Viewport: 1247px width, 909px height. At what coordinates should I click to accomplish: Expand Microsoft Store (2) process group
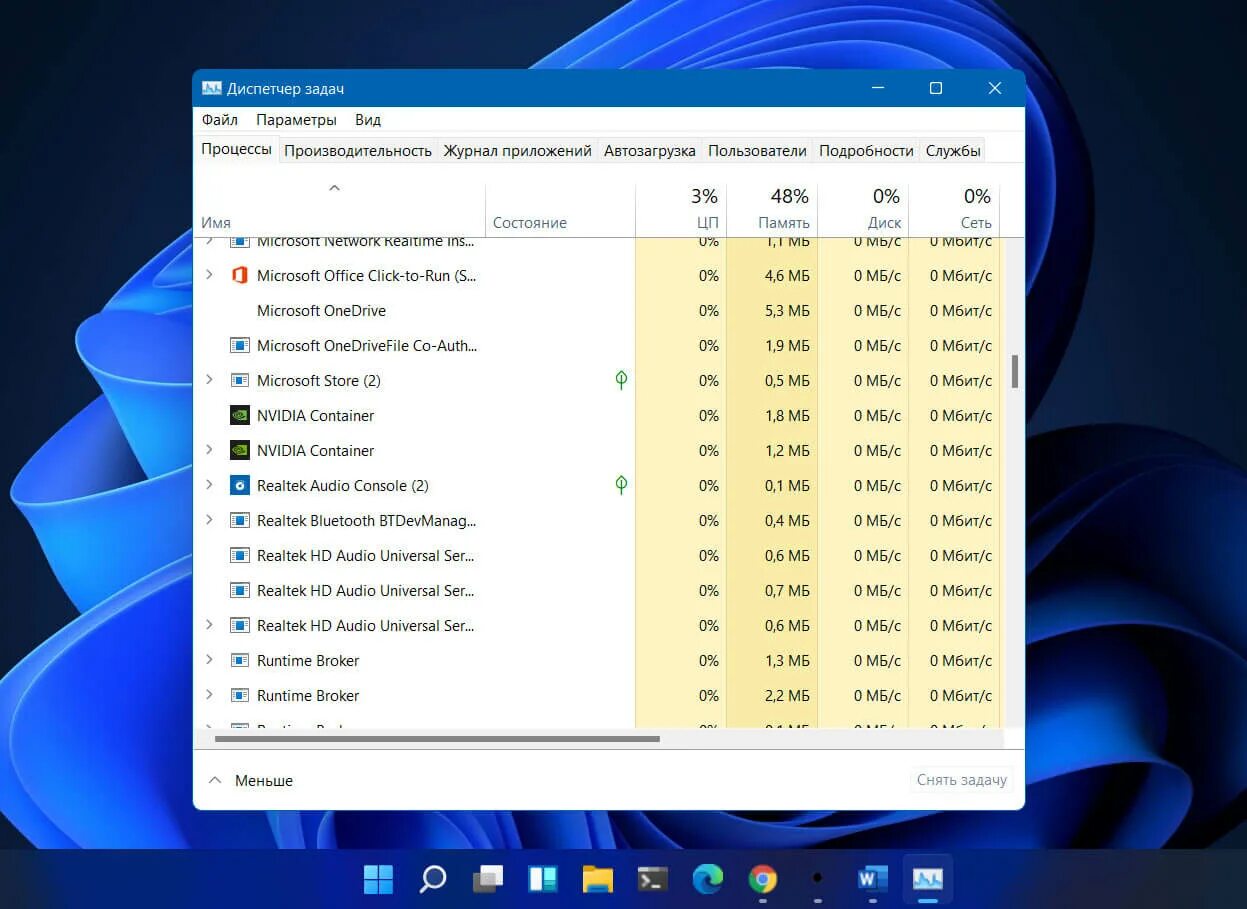[209, 379]
